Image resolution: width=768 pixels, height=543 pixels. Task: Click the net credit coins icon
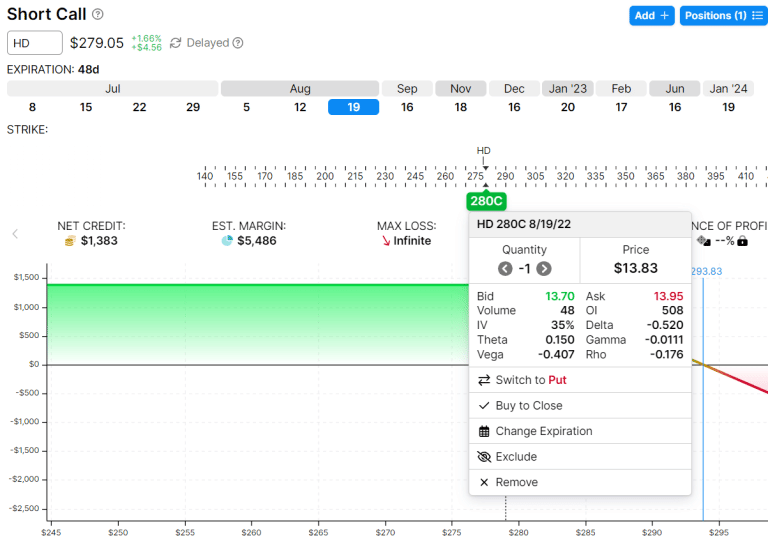[69, 241]
